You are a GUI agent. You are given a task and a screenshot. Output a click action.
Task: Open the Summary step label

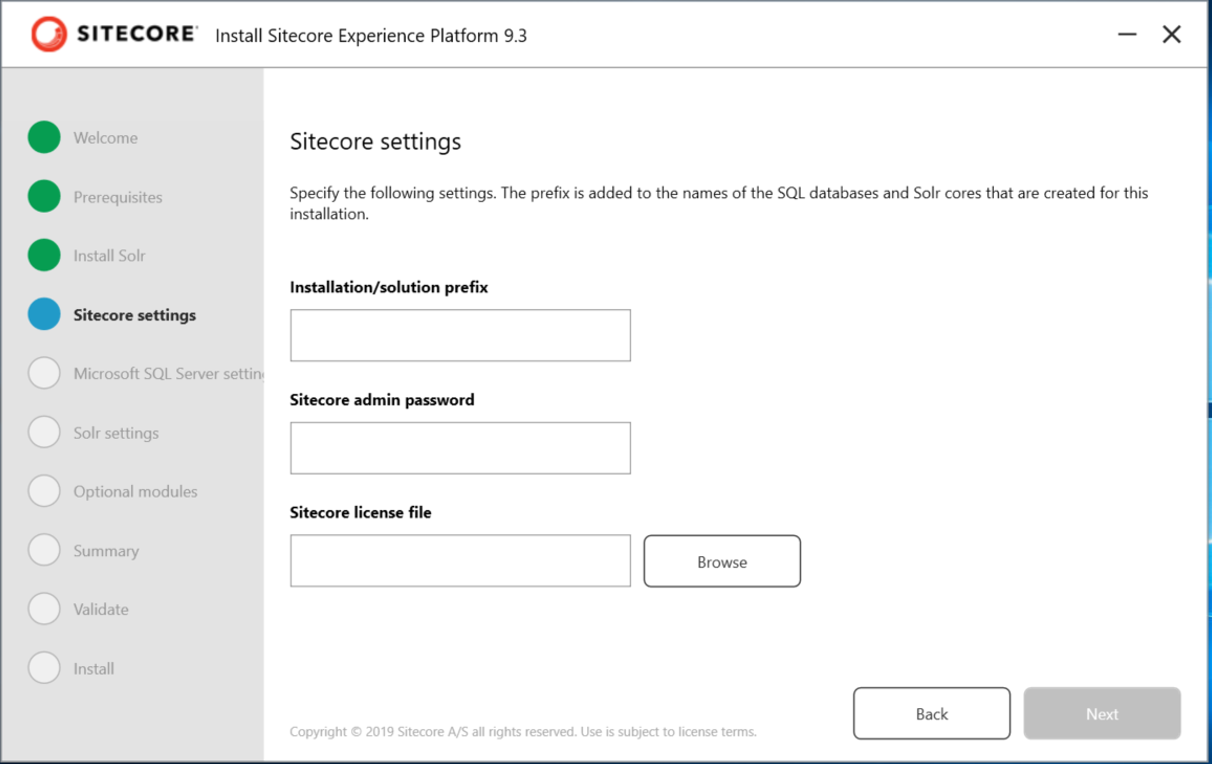pyautogui.click(x=106, y=551)
